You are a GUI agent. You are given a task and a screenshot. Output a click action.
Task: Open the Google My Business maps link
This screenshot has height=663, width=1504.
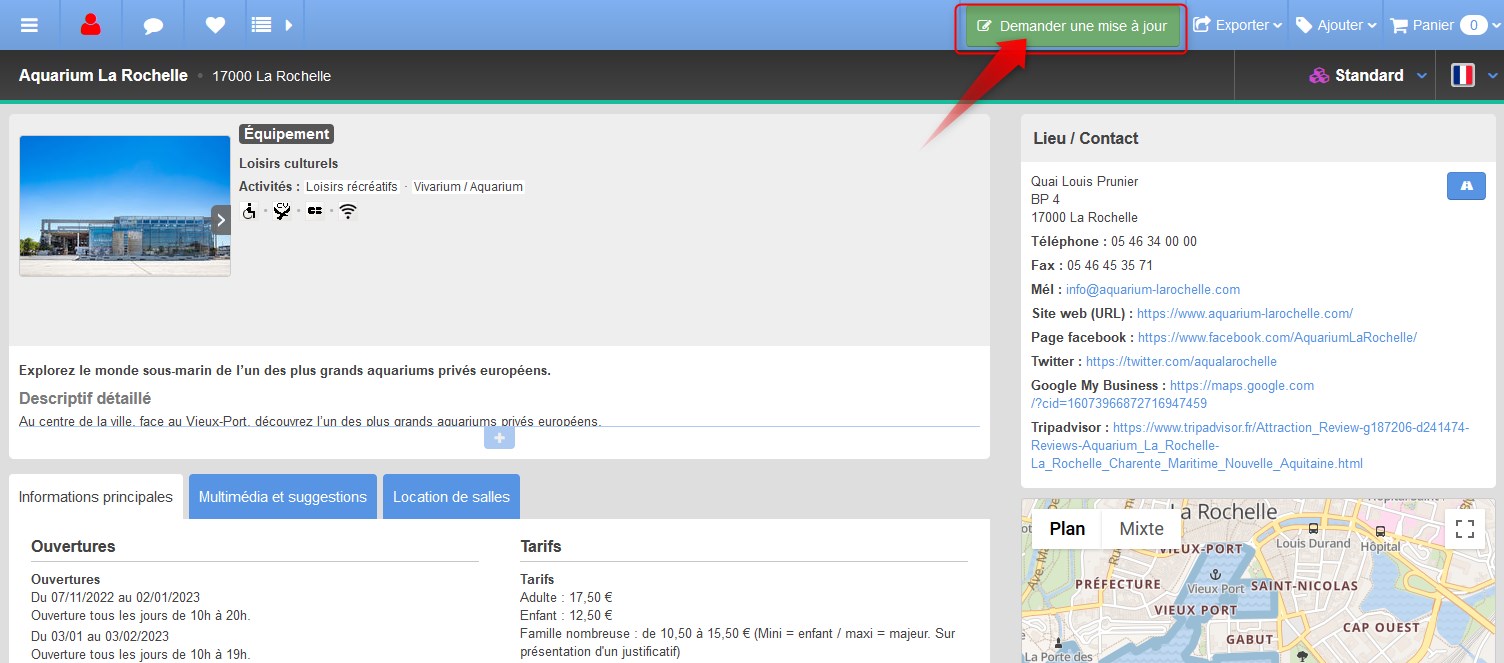(x=1242, y=385)
